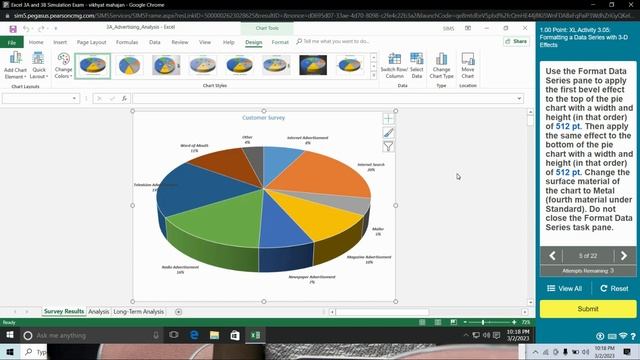Click the zoom slider handle

pos(483,322)
